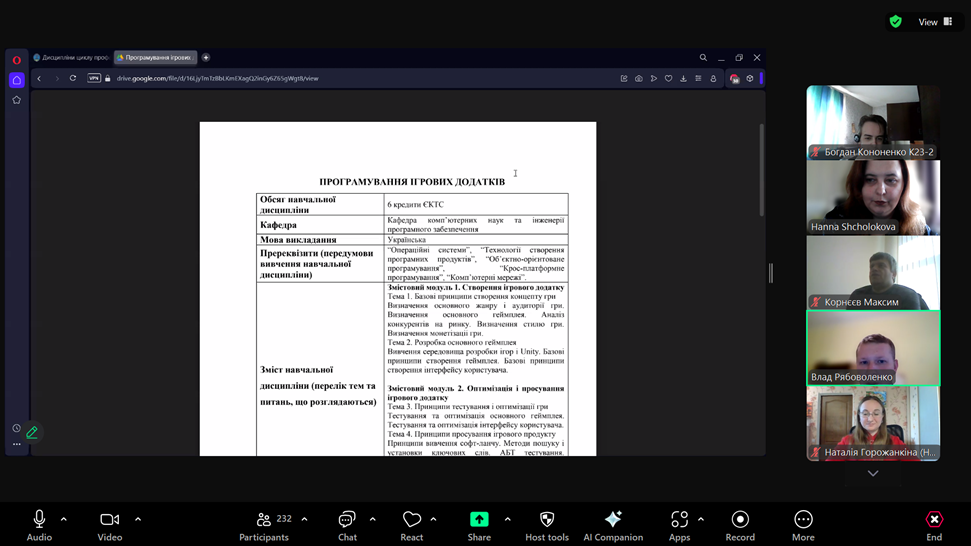Viewport: 971px width, 546px height.
Task: Expand React options arrow
Action: pyautogui.click(x=433, y=519)
